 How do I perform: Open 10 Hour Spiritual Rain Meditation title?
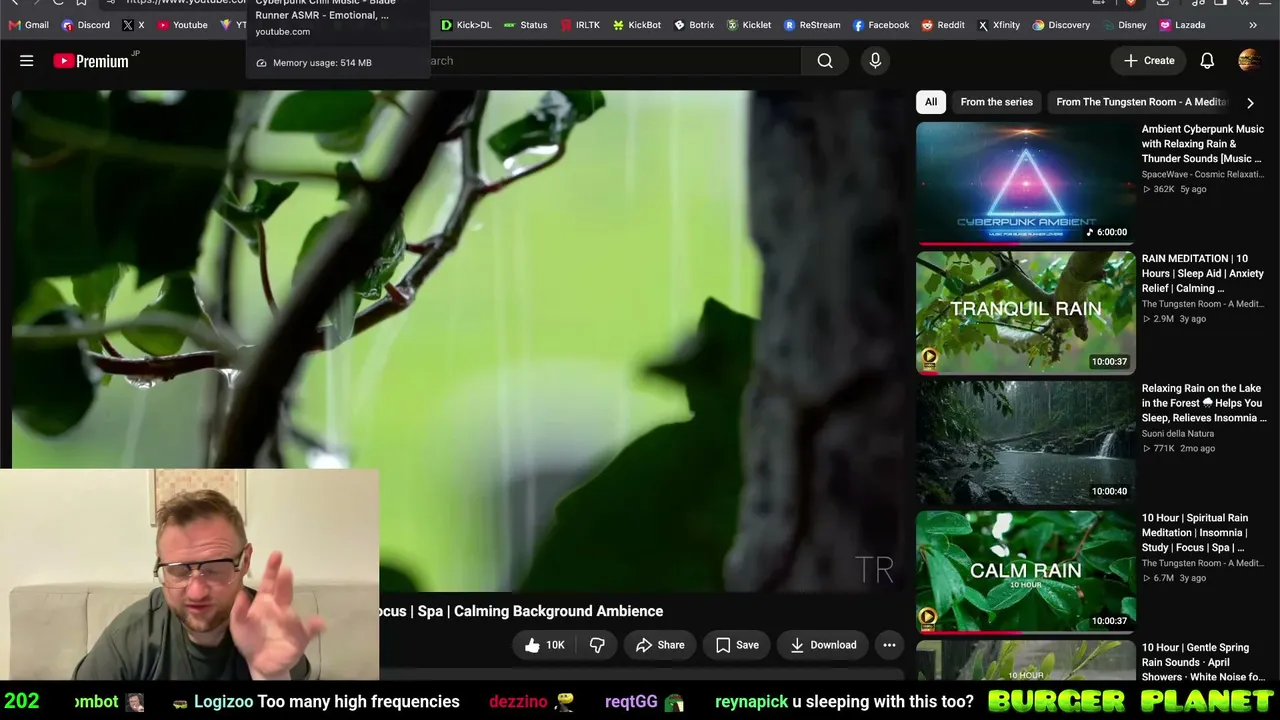pyautogui.click(x=1195, y=533)
